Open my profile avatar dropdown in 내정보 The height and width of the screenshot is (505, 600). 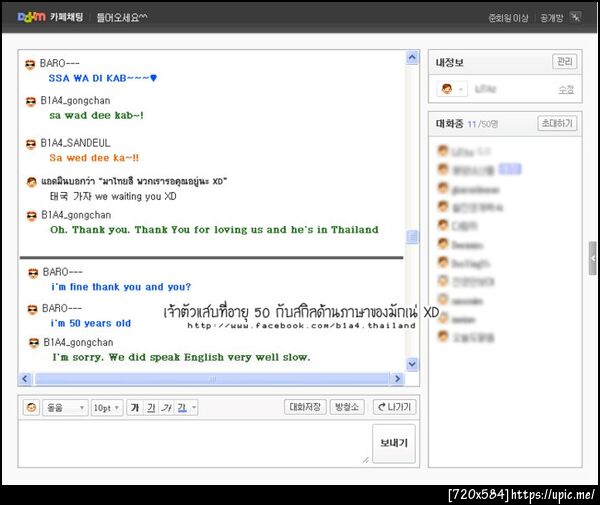(452, 89)
